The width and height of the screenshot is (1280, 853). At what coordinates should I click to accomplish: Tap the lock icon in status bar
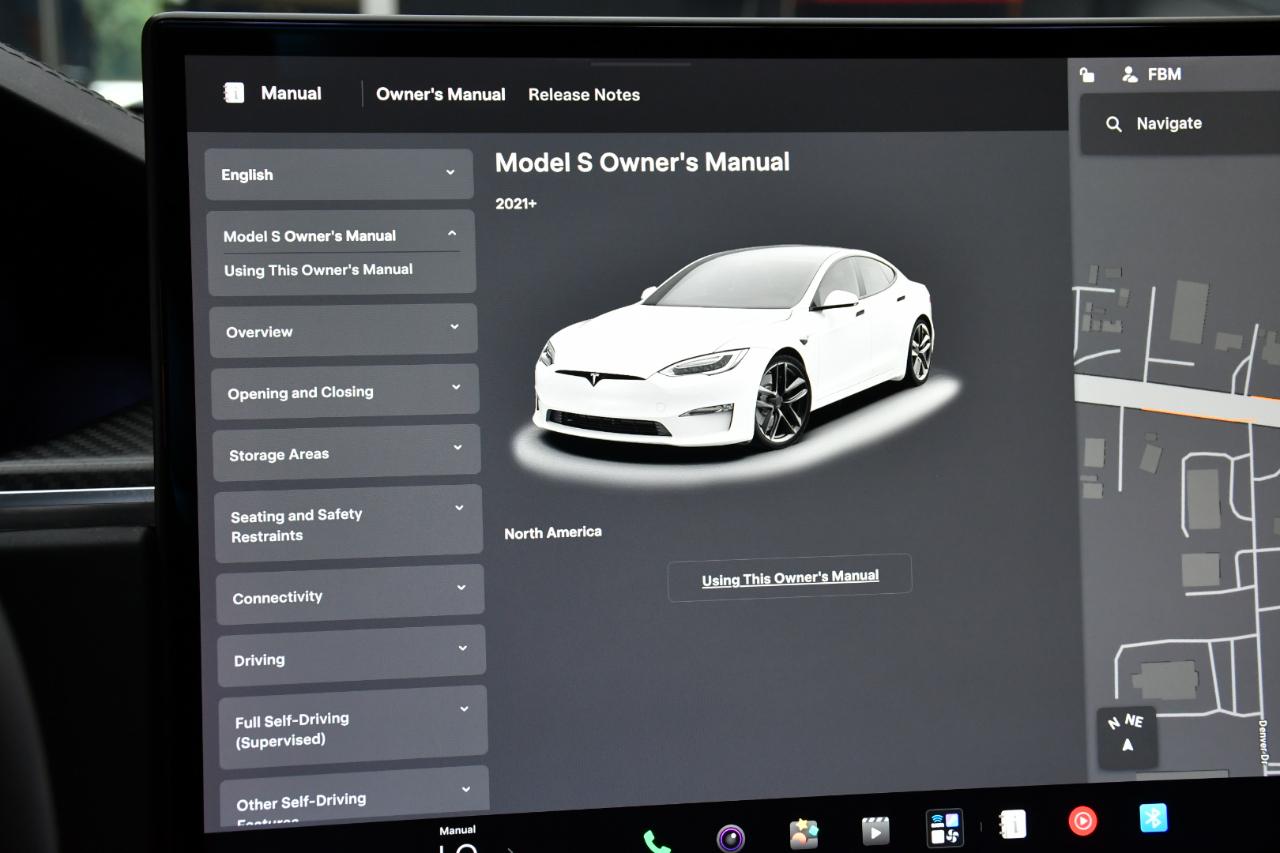(1087, 74)
